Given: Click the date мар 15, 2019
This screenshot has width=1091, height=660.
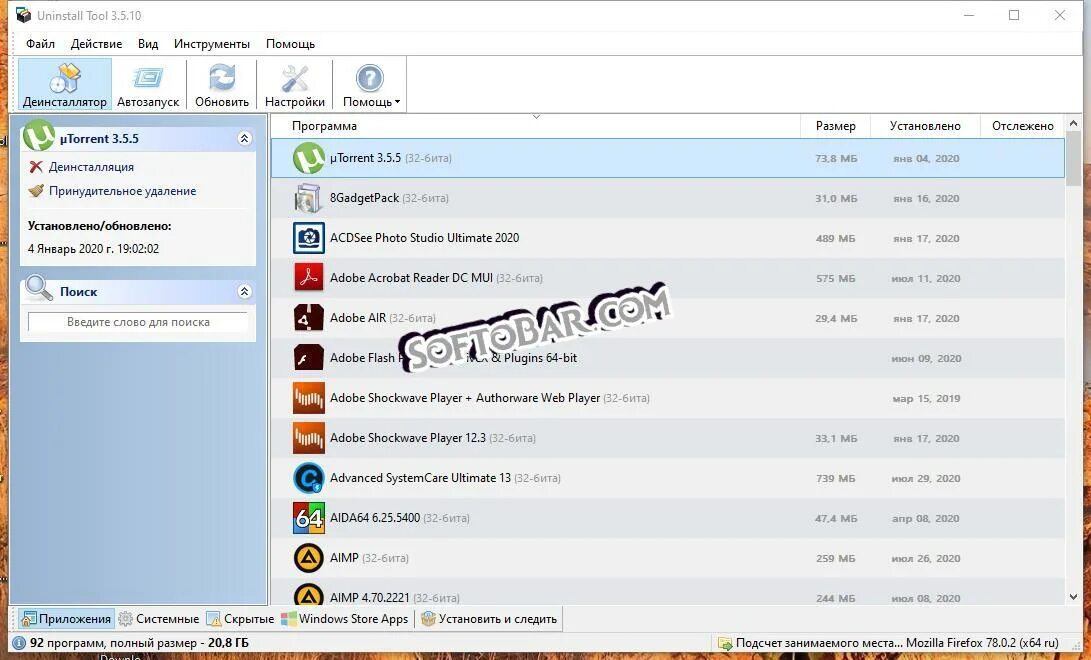Looking at the screenshot, I should pyautogui.click(x=926, y=399).
